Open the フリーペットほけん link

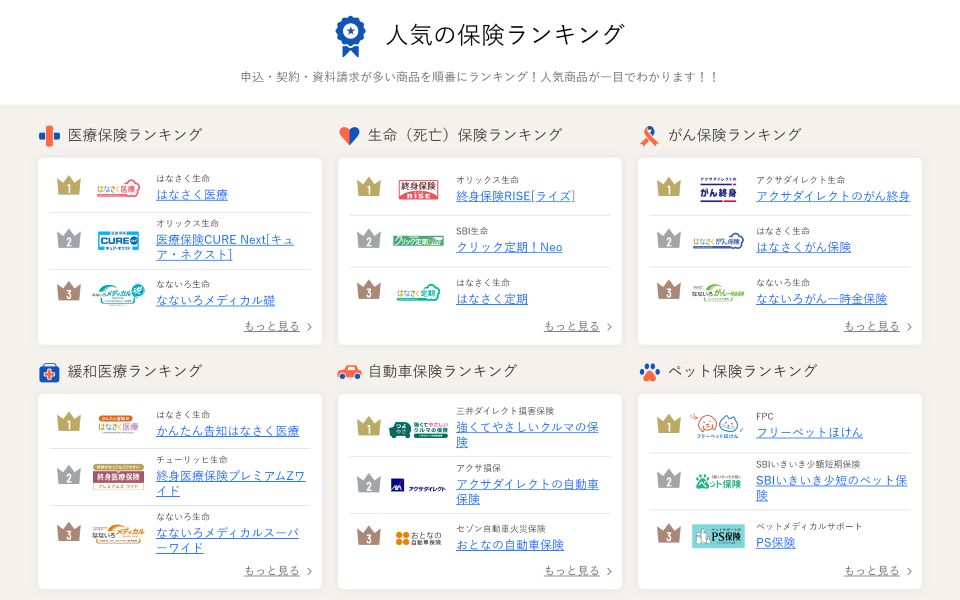click(x=809, y=432)
